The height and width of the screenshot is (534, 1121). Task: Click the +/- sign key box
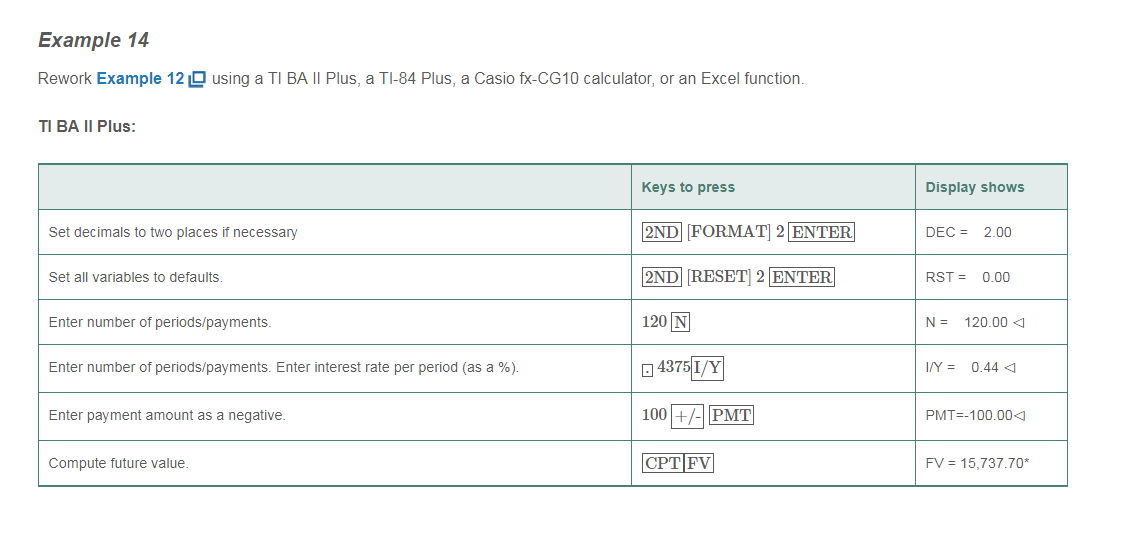click(x=688, y=416)
